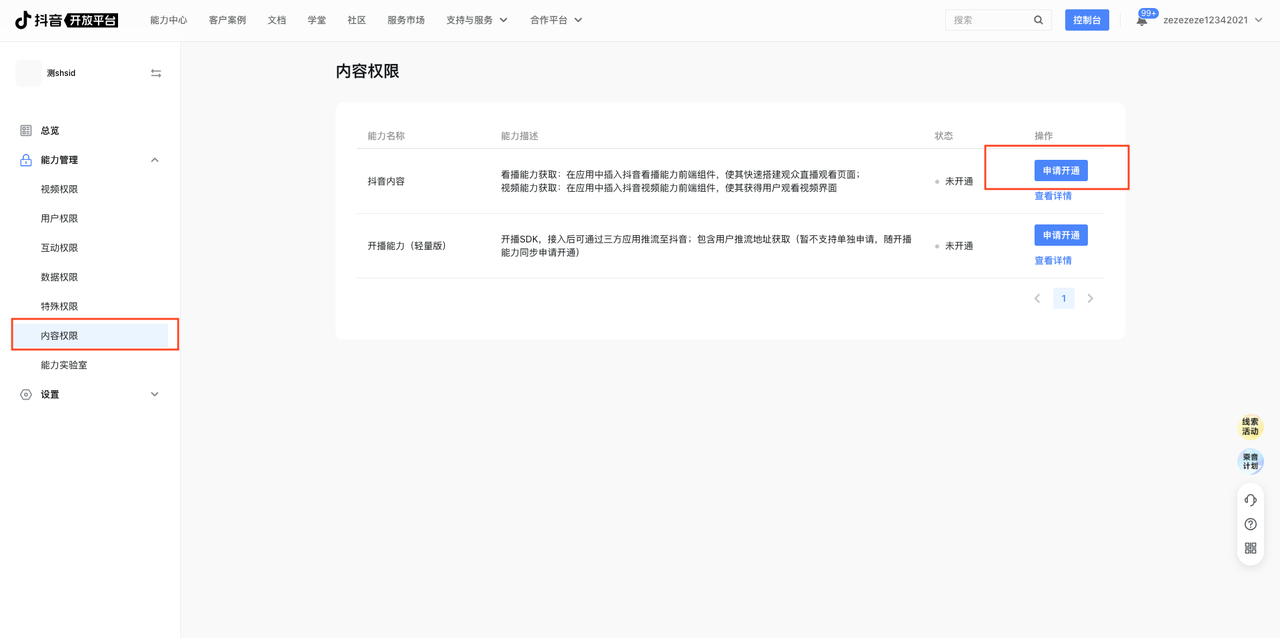1280x638 pixels.
Task: Click the 测shsid app name
Action: click(61, 73)
